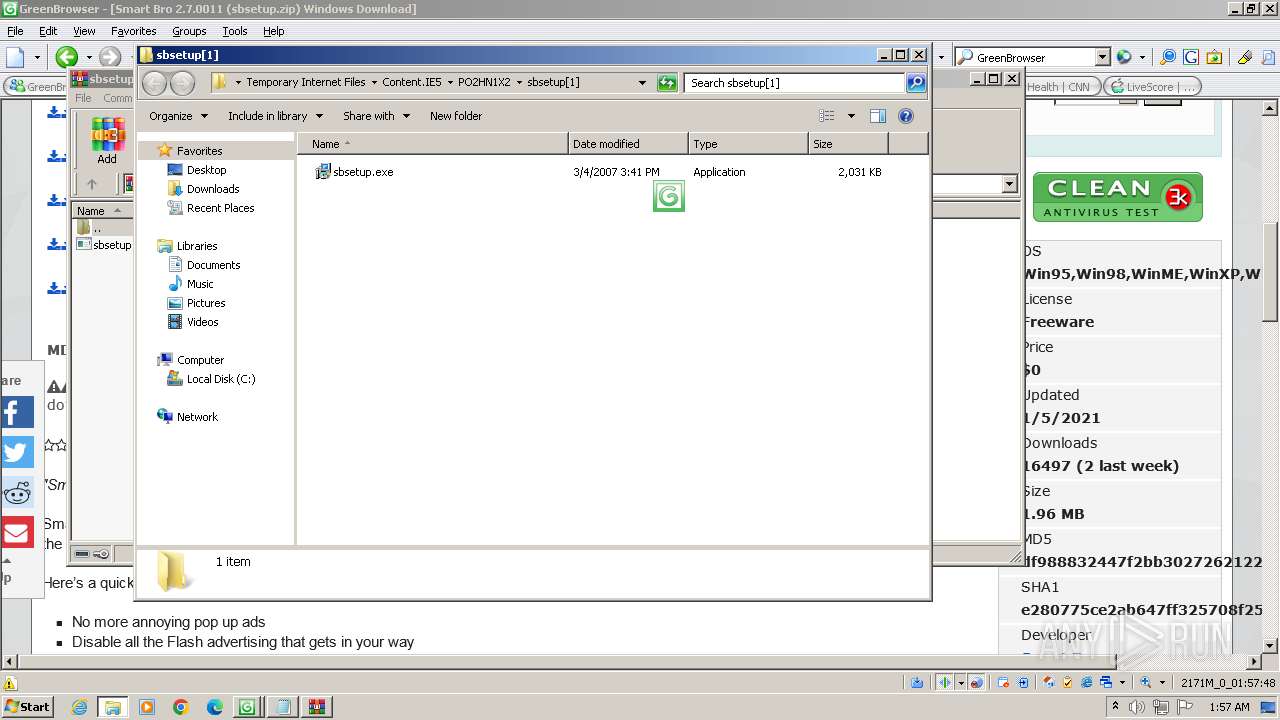Click the Explorer Change your view icon

(827, 116)
